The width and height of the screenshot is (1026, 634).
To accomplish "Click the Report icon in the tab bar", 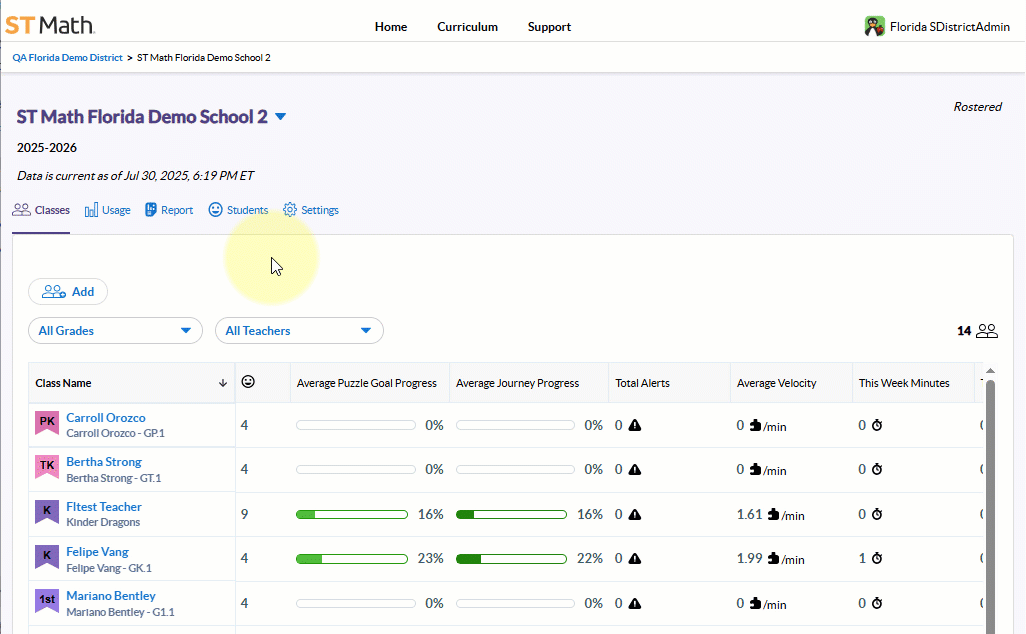I will pos(151,210).
